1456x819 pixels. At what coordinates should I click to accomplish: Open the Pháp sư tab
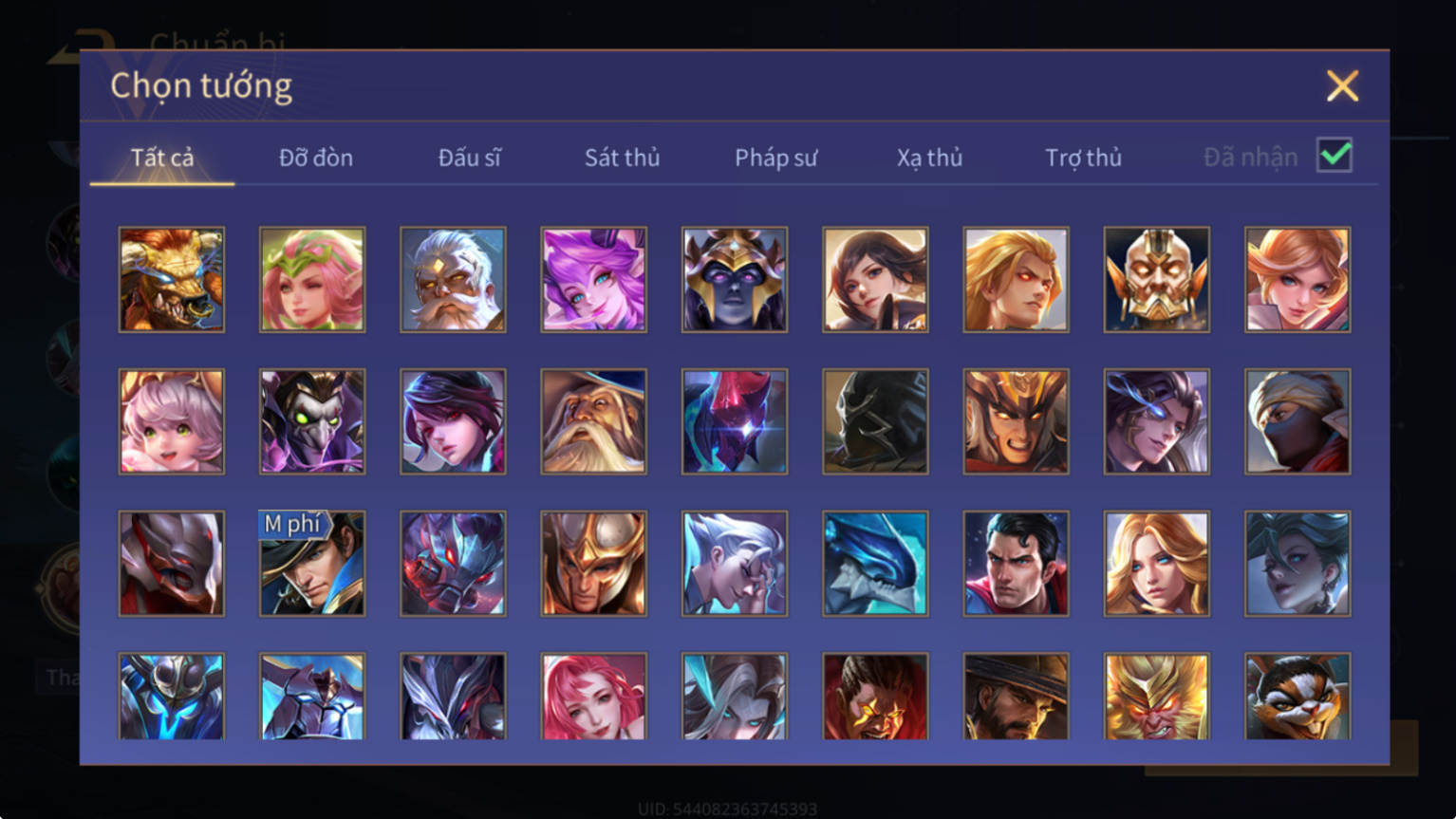pos(775,158)
